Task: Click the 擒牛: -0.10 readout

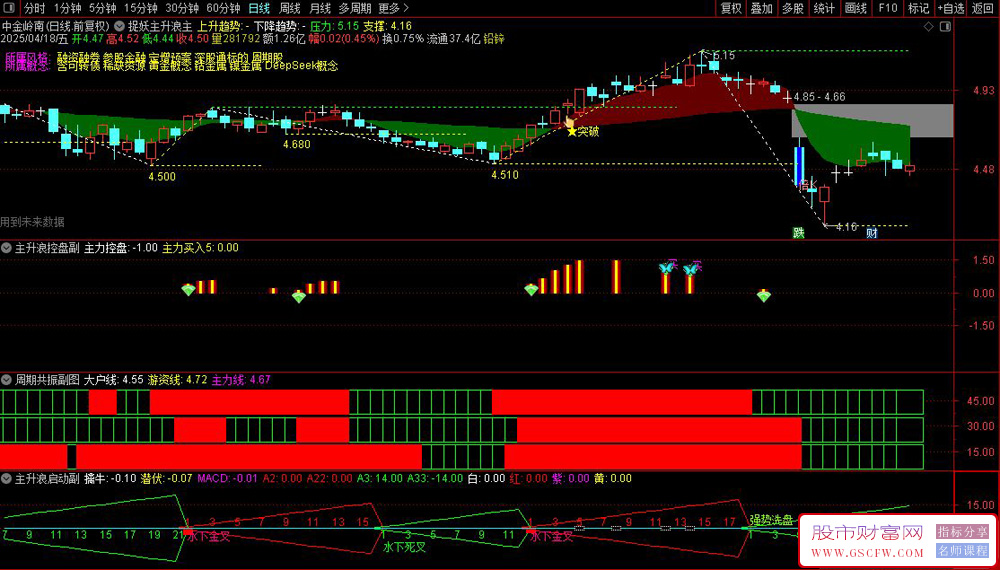Action: pyautogui.click(x=110, y=478)
